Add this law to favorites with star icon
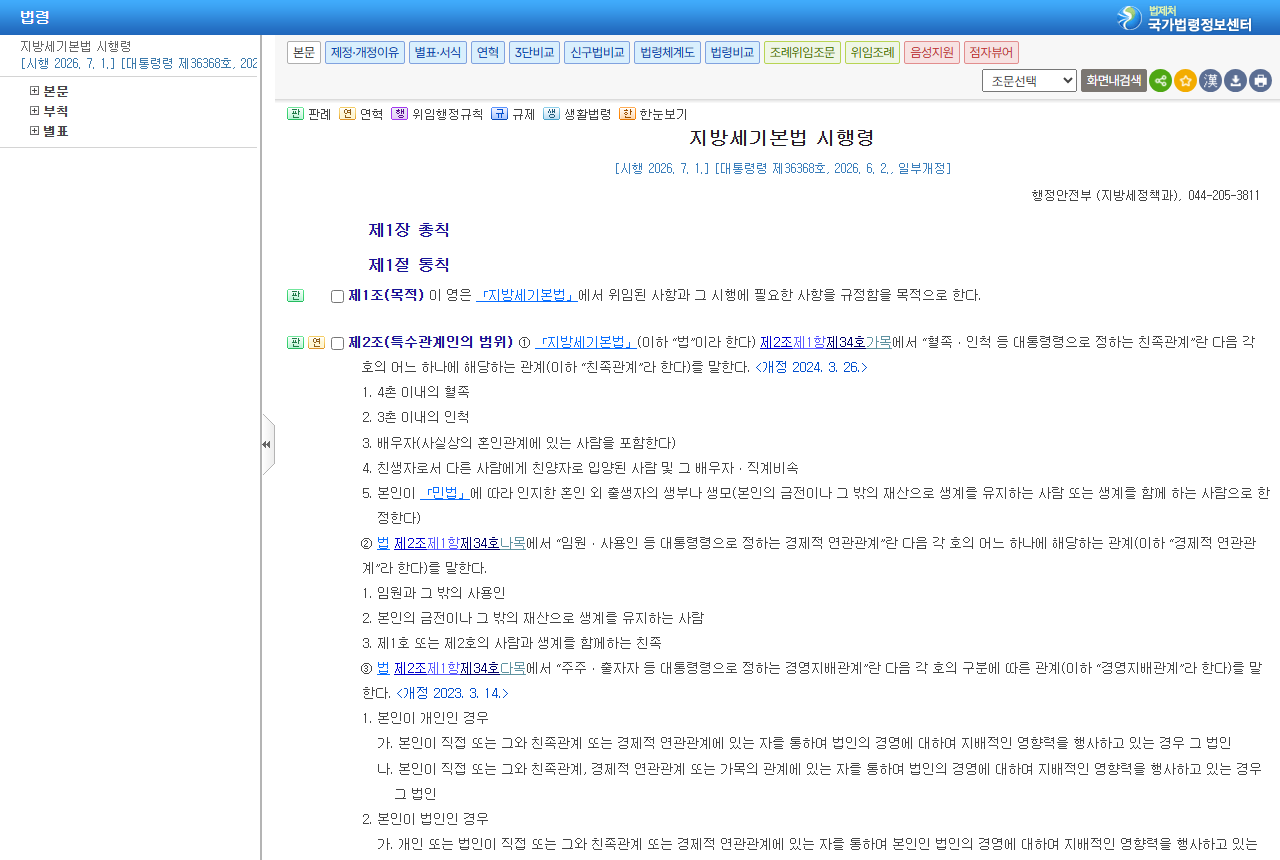The image size is (1280, 860). click(1185, 81)
